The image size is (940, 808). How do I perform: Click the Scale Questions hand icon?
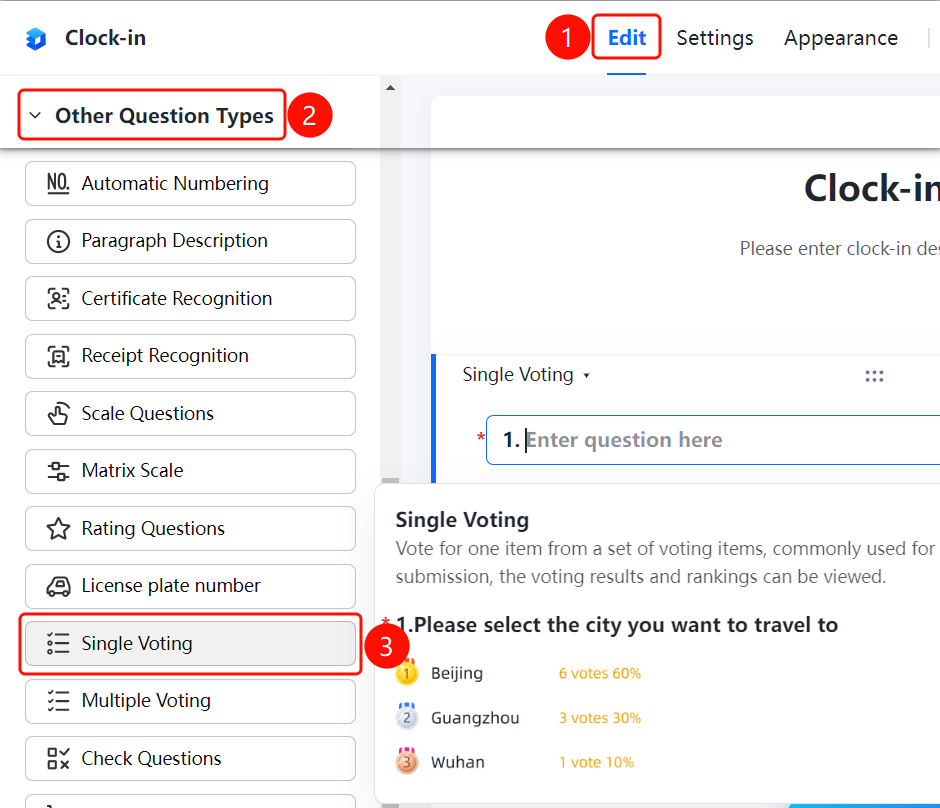coord(58,414)
